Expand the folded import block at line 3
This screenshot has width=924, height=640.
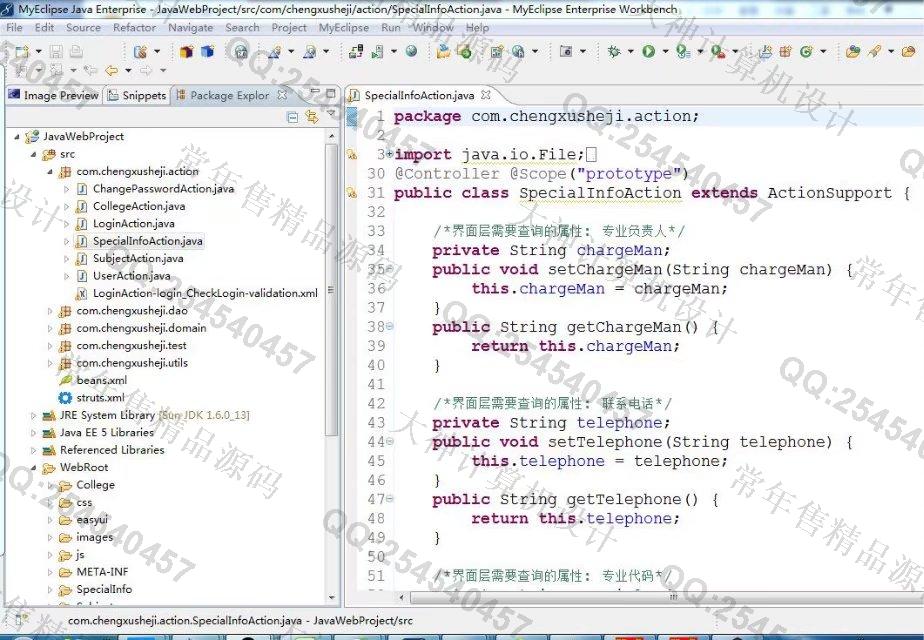[x=390, y=154]
